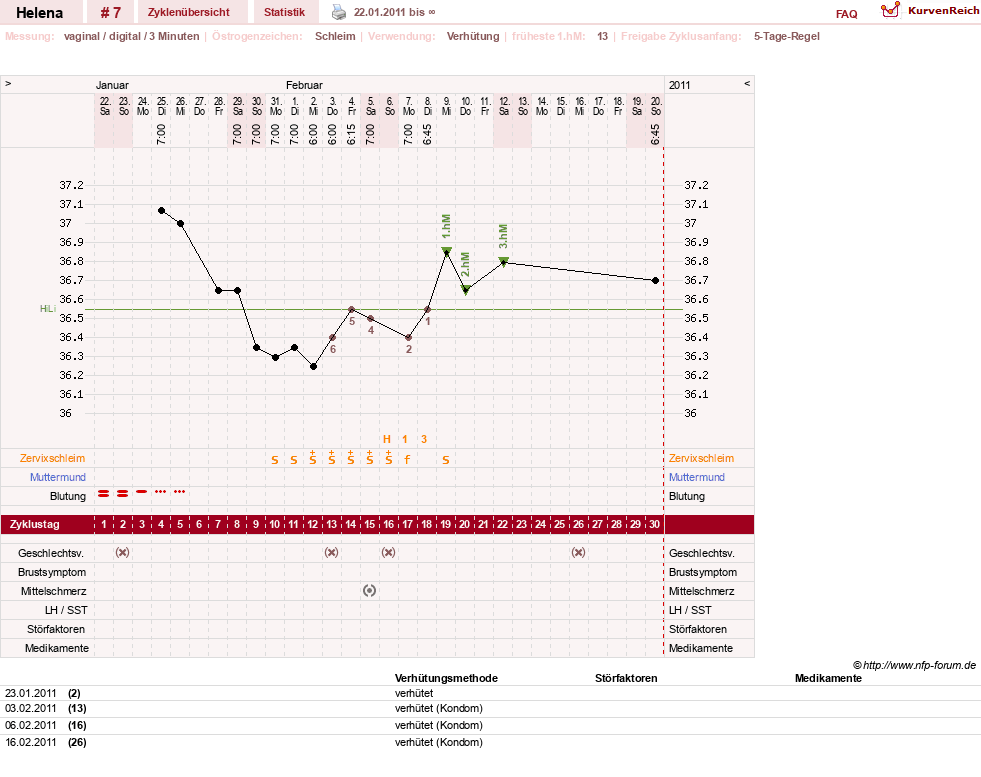Image resolution: width=981 pixels, height=777 pixels.
Task: Click spotting dots on cycle day 4
Action: tap(161, 492)
